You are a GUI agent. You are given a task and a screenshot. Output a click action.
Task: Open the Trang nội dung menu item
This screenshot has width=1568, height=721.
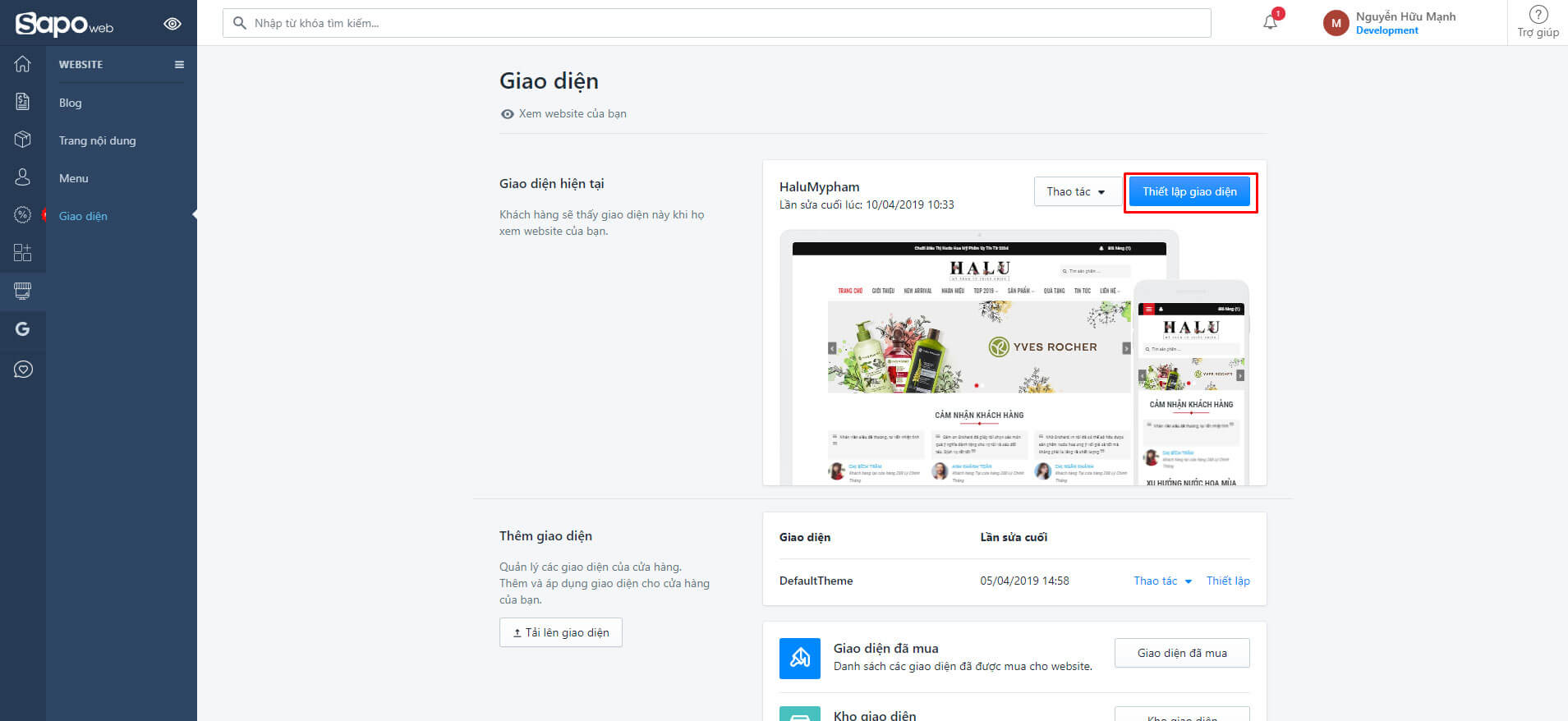[x=98, y=140]
